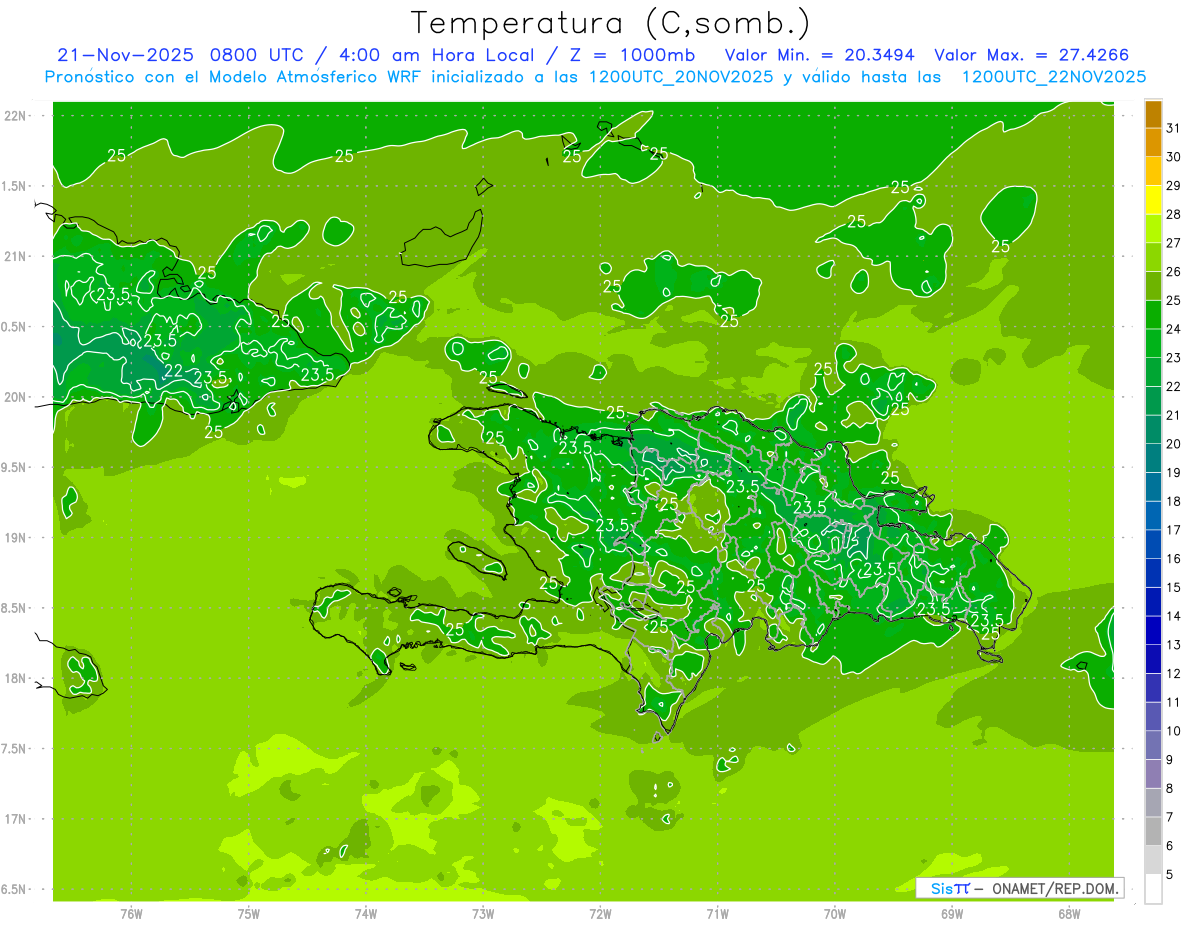Click the '18N' latitude axis label
The image size is (1200, 927).
pos(15,678)
